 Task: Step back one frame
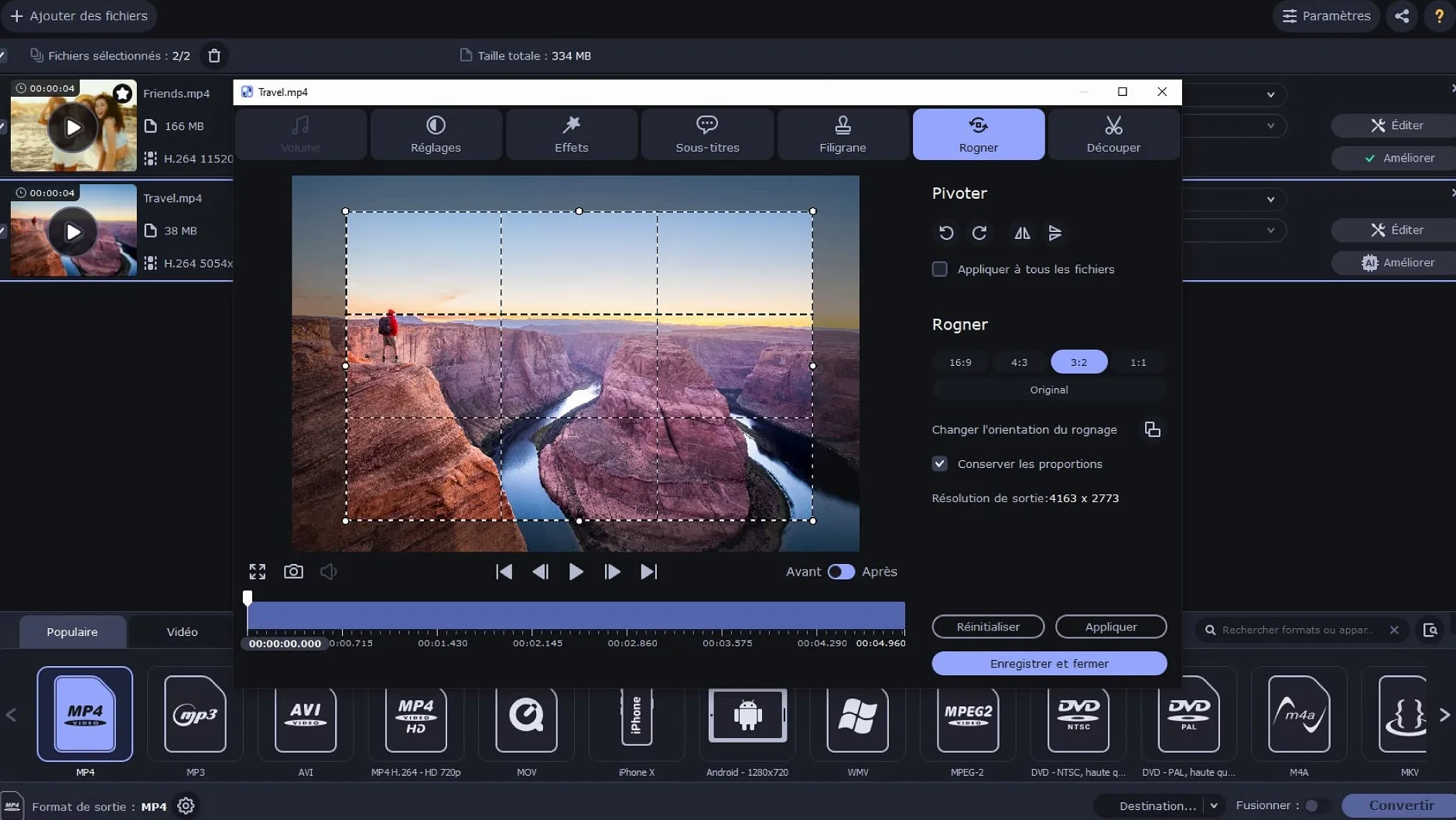(540, 572)
